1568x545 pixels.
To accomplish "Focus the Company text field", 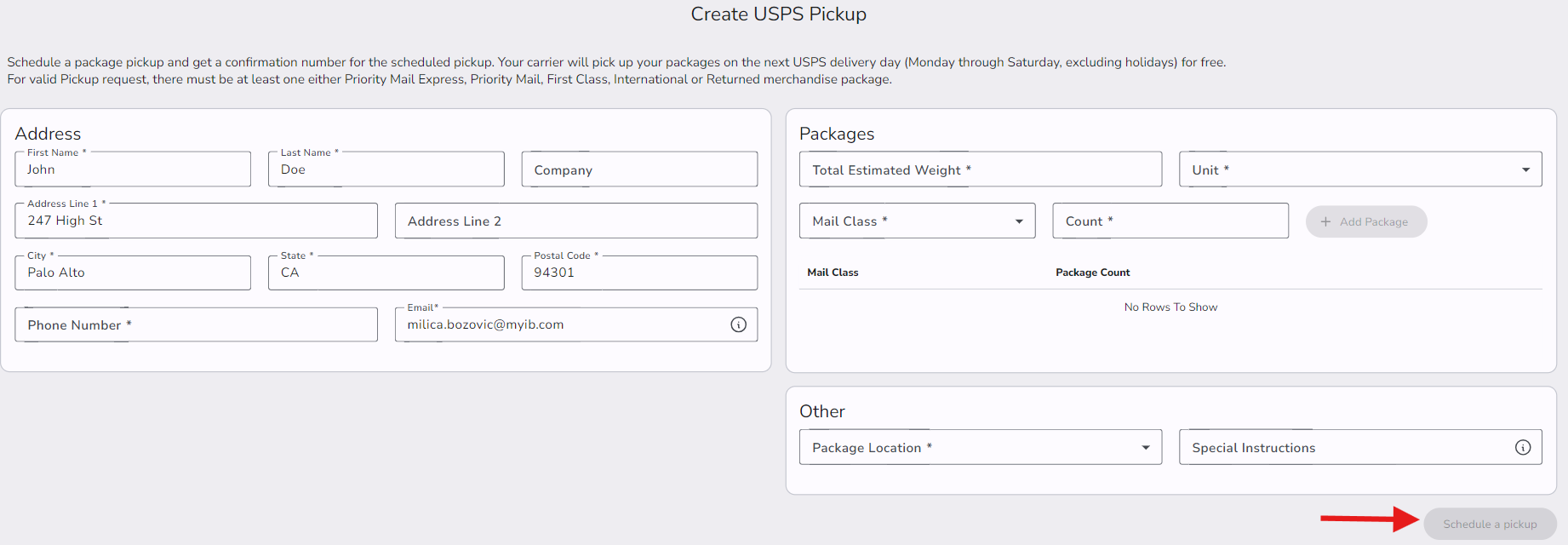I will click(638, 170).
